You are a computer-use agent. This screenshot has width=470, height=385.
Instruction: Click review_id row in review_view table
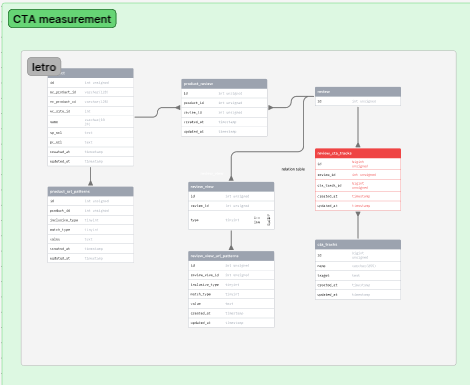coord(231,206)
